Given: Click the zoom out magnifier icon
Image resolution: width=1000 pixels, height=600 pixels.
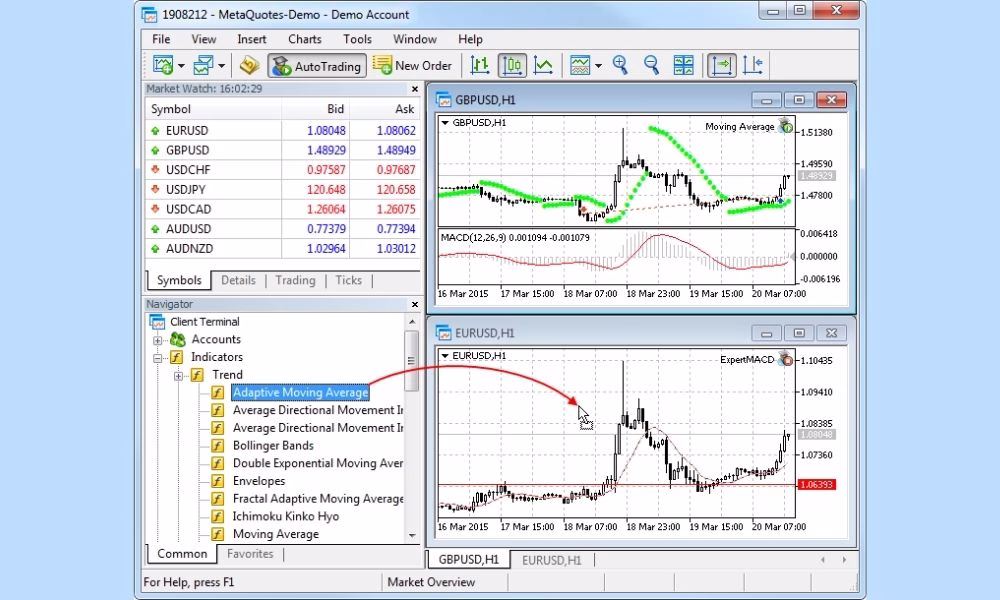Looking at the screenshot, I should coord(651,66).
